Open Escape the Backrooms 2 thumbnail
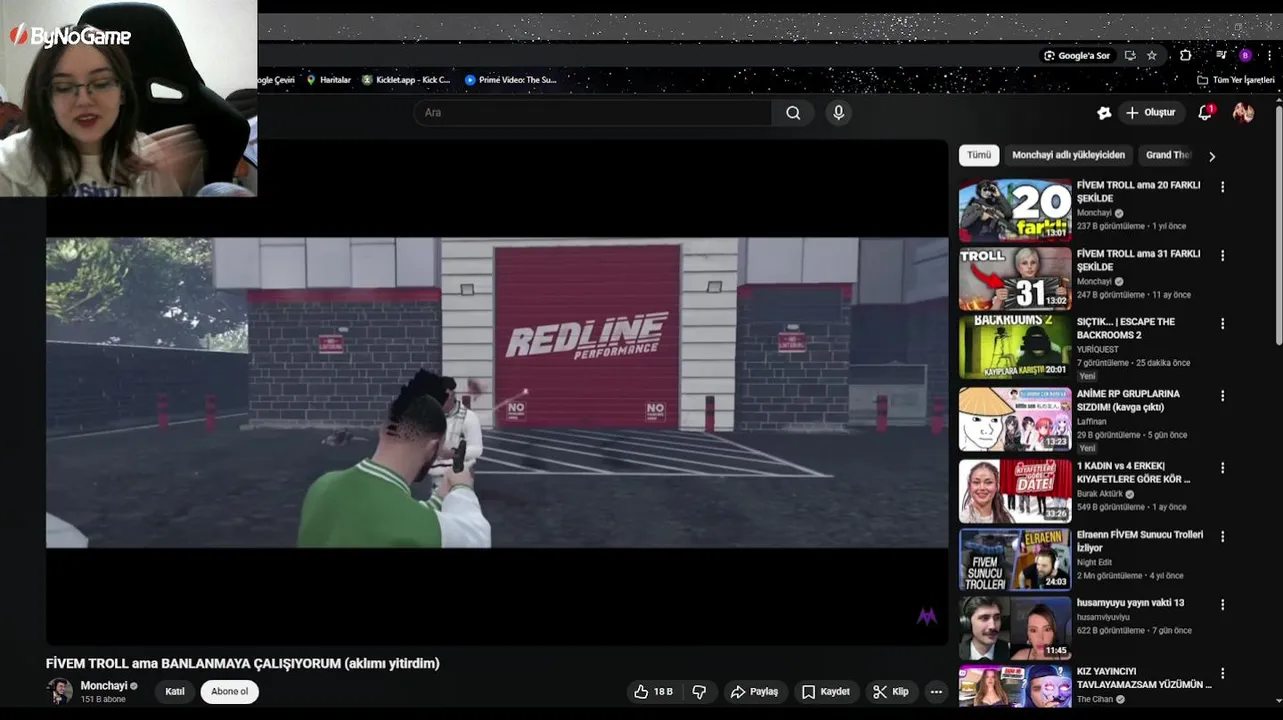Viewport: 1283px width, 720px height. (x=1015, y=347)
